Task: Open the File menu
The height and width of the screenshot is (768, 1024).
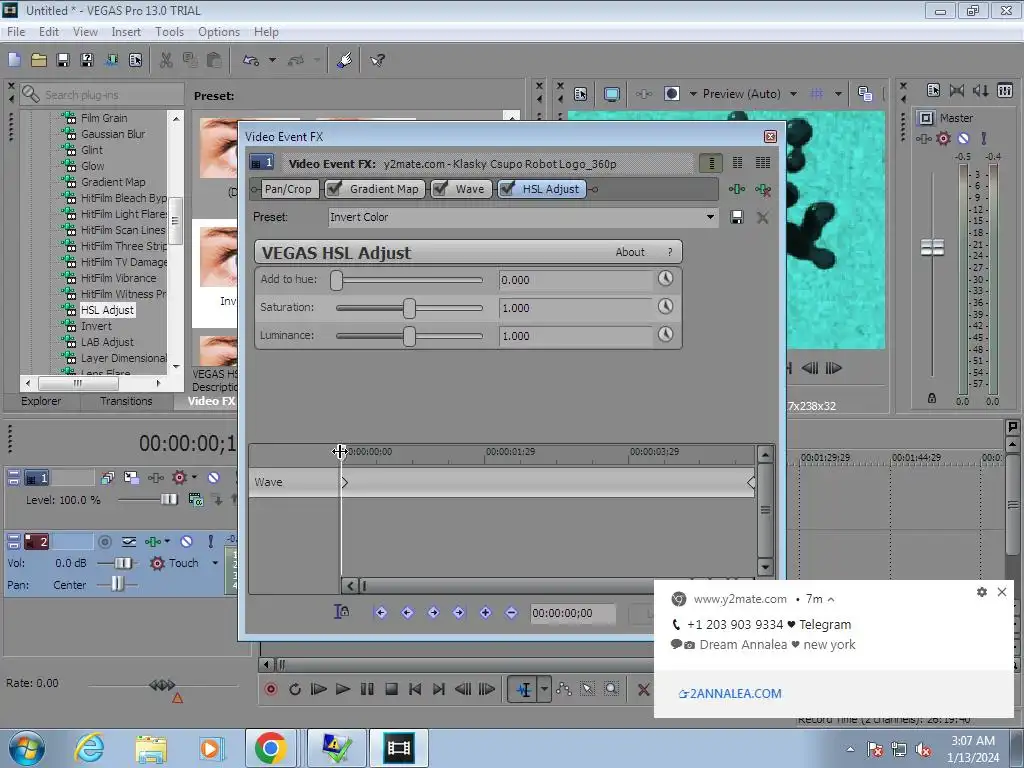Action: click(16, 31)
